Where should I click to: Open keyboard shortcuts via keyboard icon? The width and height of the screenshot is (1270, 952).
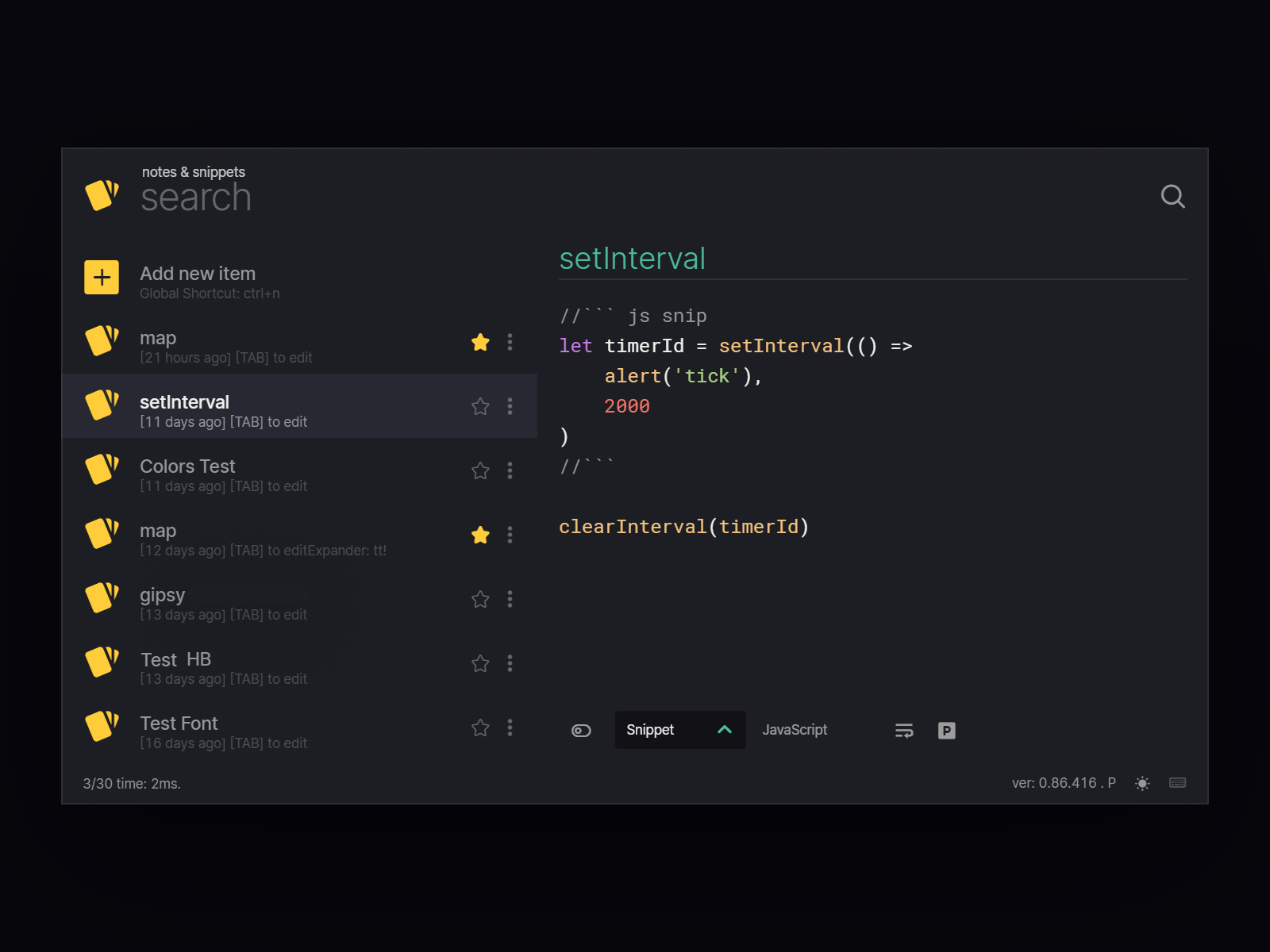pyautogui.click(x=1177, y=783)
